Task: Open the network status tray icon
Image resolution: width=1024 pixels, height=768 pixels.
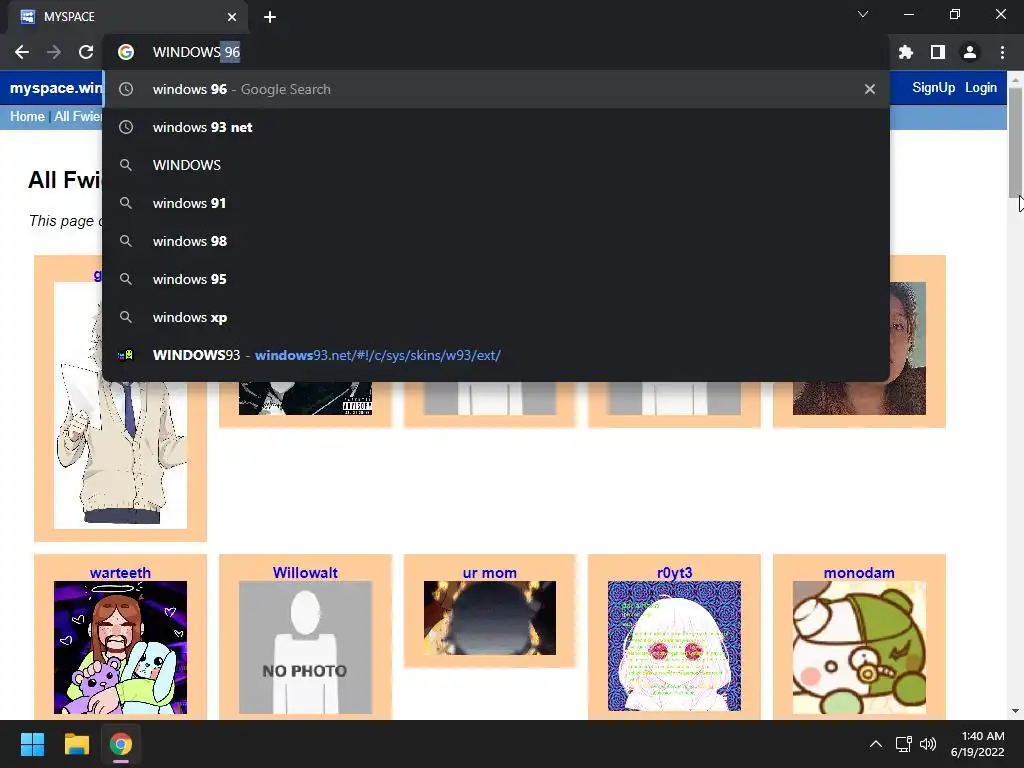Action: [903, 744]
